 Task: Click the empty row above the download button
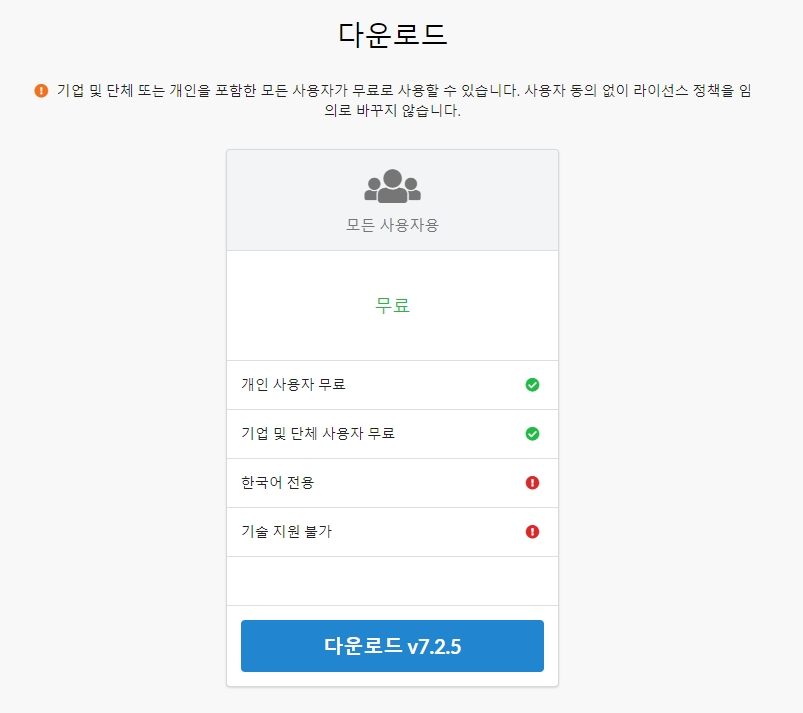point(391,581)
